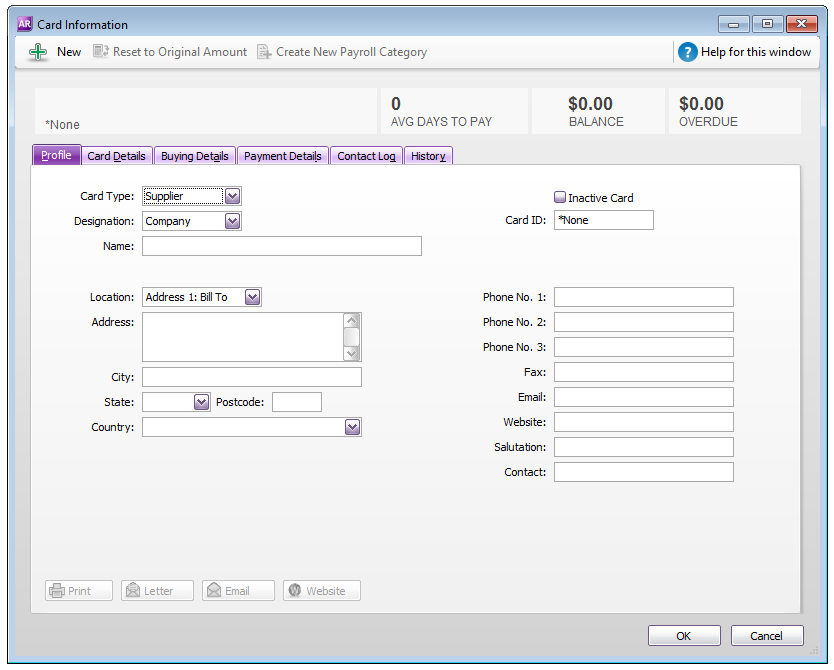Expand the Location address dropdown
This screenshot has width=834, height=670.
coord(252,297)
